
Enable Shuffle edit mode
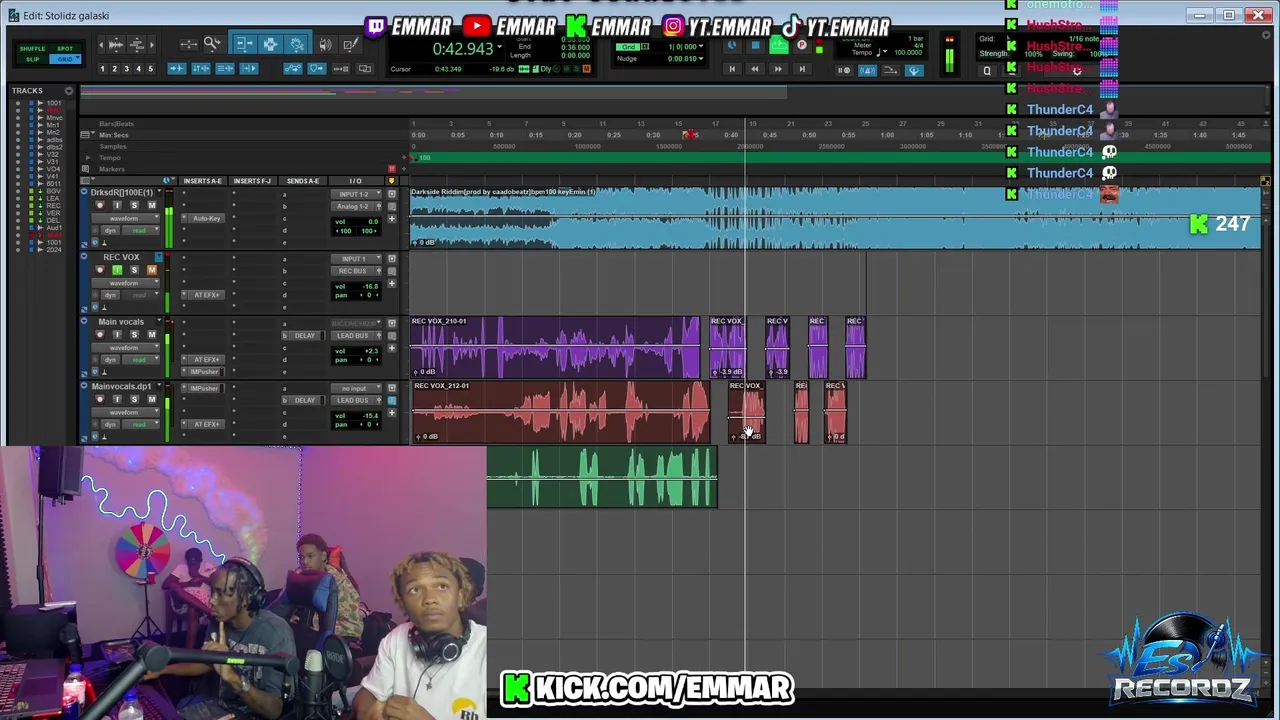[32, 48]
